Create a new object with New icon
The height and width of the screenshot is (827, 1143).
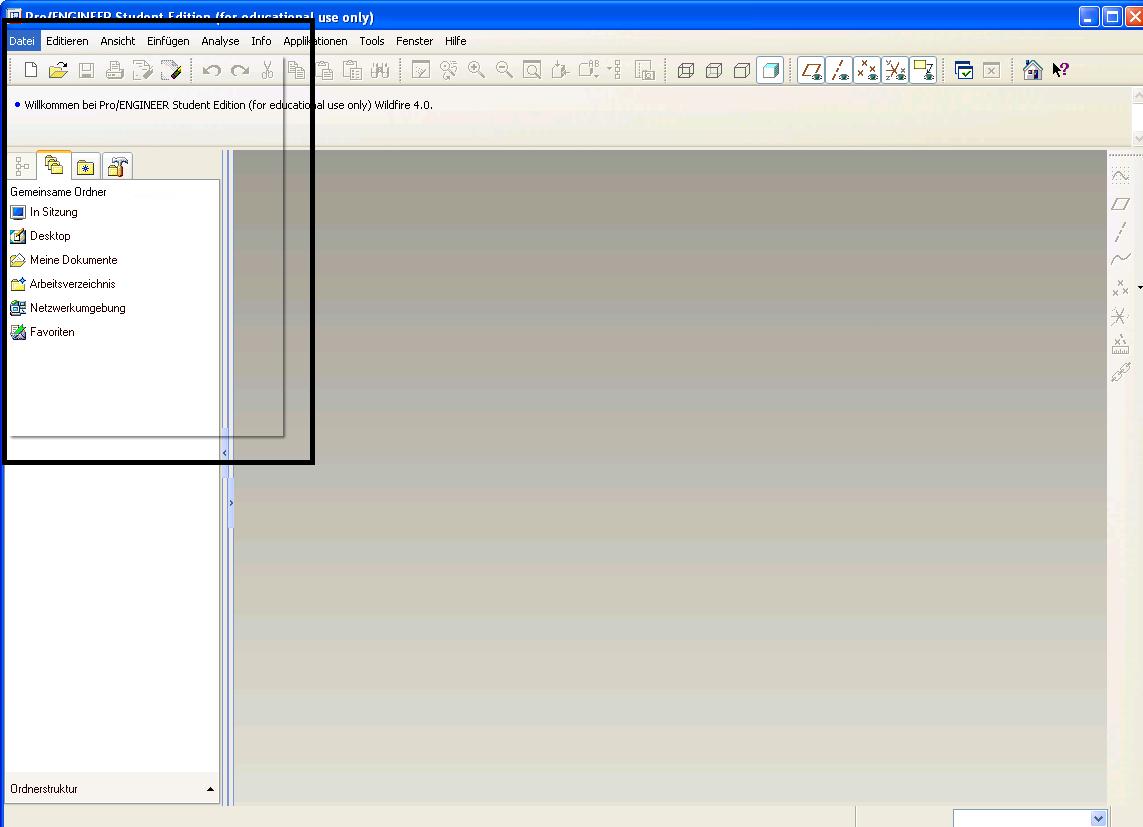click(31, 71)
